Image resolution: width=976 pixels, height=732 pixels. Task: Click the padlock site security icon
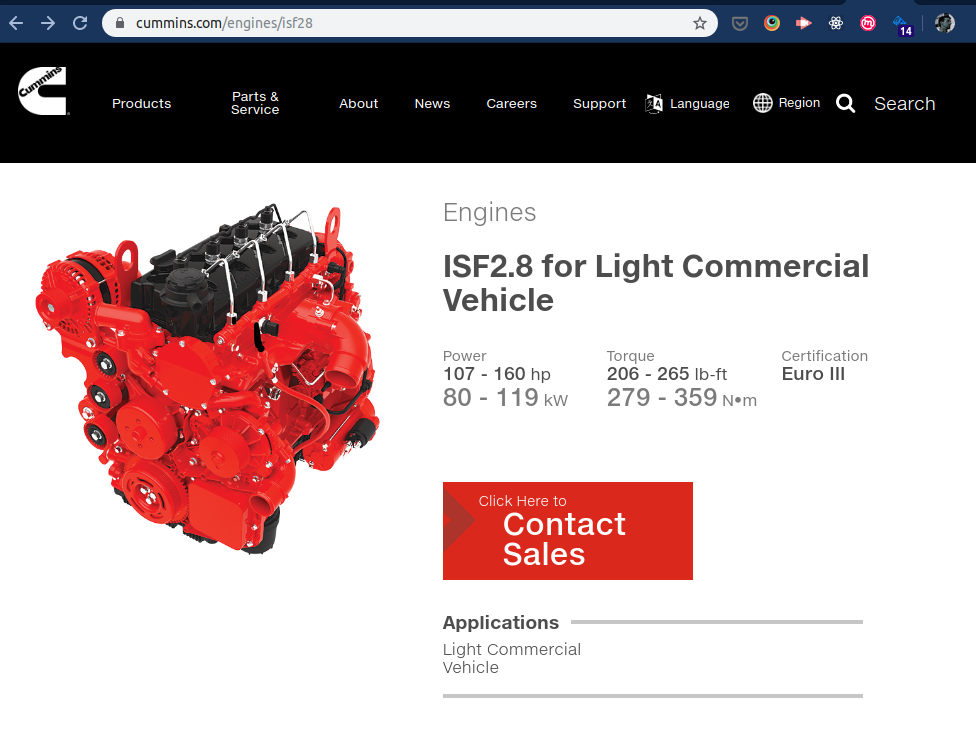(120, 23)
